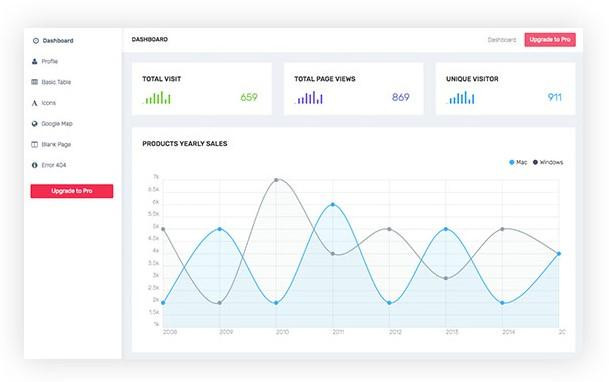Click the Windows 2013 data point
The image size is (609, 382).
tap(446, 278)
